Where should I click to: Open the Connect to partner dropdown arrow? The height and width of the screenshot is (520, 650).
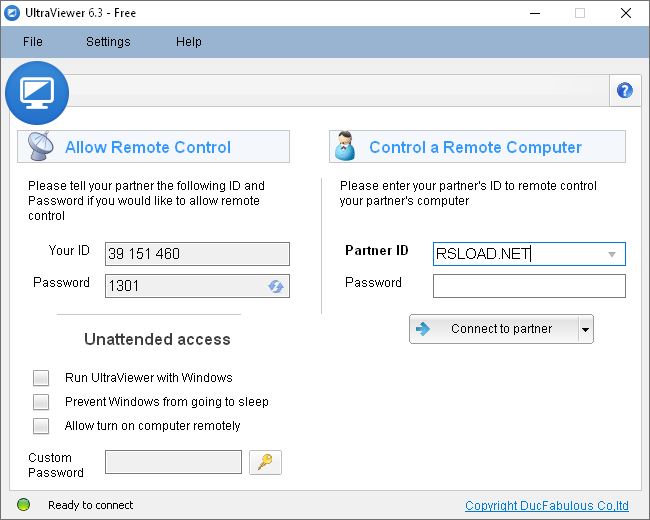[x=585, y=329]
